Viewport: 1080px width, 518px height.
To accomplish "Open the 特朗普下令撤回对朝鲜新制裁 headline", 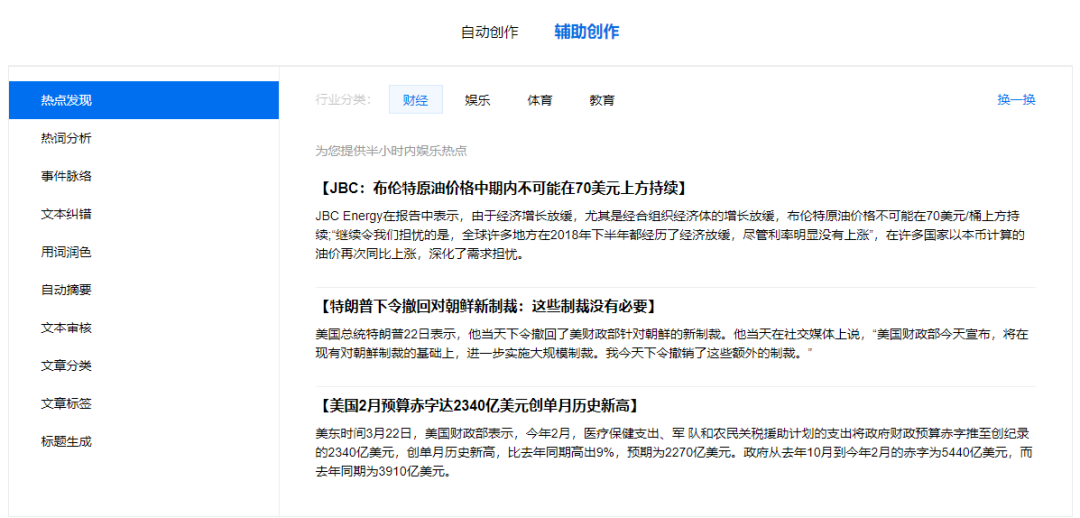I will 487,306.
